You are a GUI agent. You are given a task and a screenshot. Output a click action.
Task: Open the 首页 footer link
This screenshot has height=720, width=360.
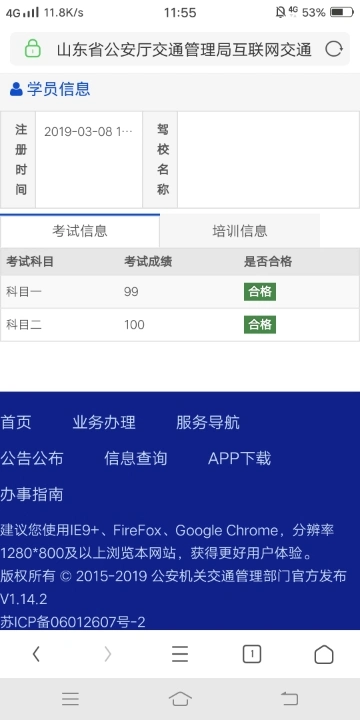[x=16, y=422]
